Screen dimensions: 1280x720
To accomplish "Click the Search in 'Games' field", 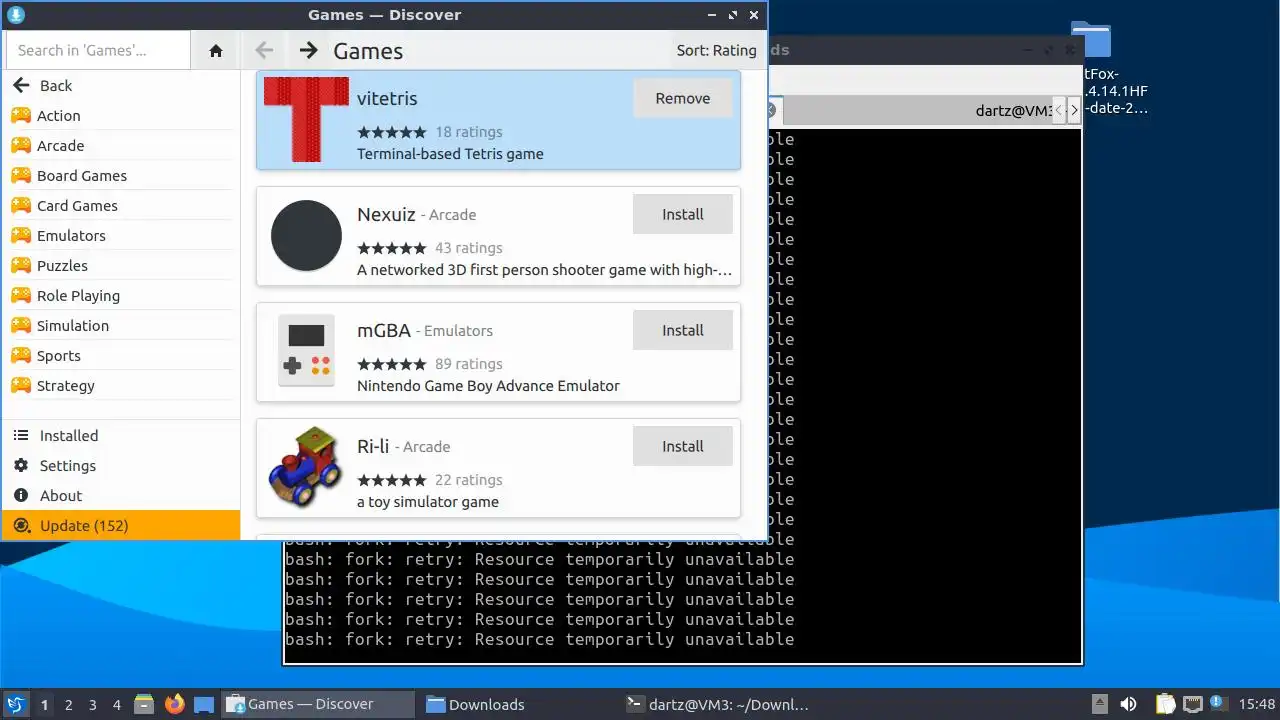I will [98, 50].
